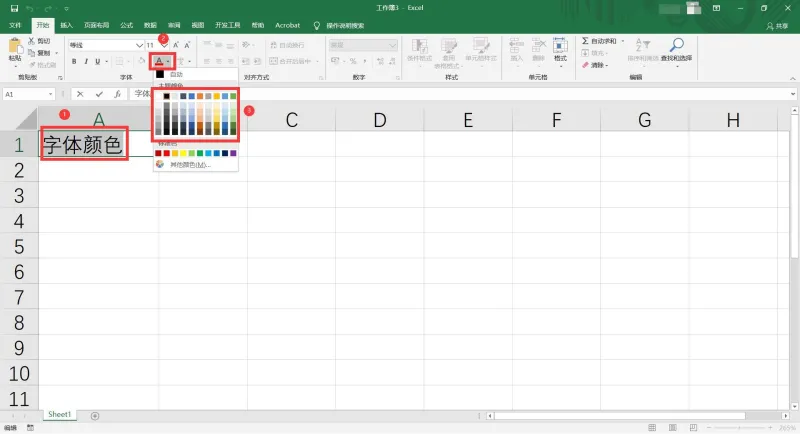This screenshot has width=800, height=434.
Task: Expand the Name Box A1 dropdown
Action: [50, 94]
